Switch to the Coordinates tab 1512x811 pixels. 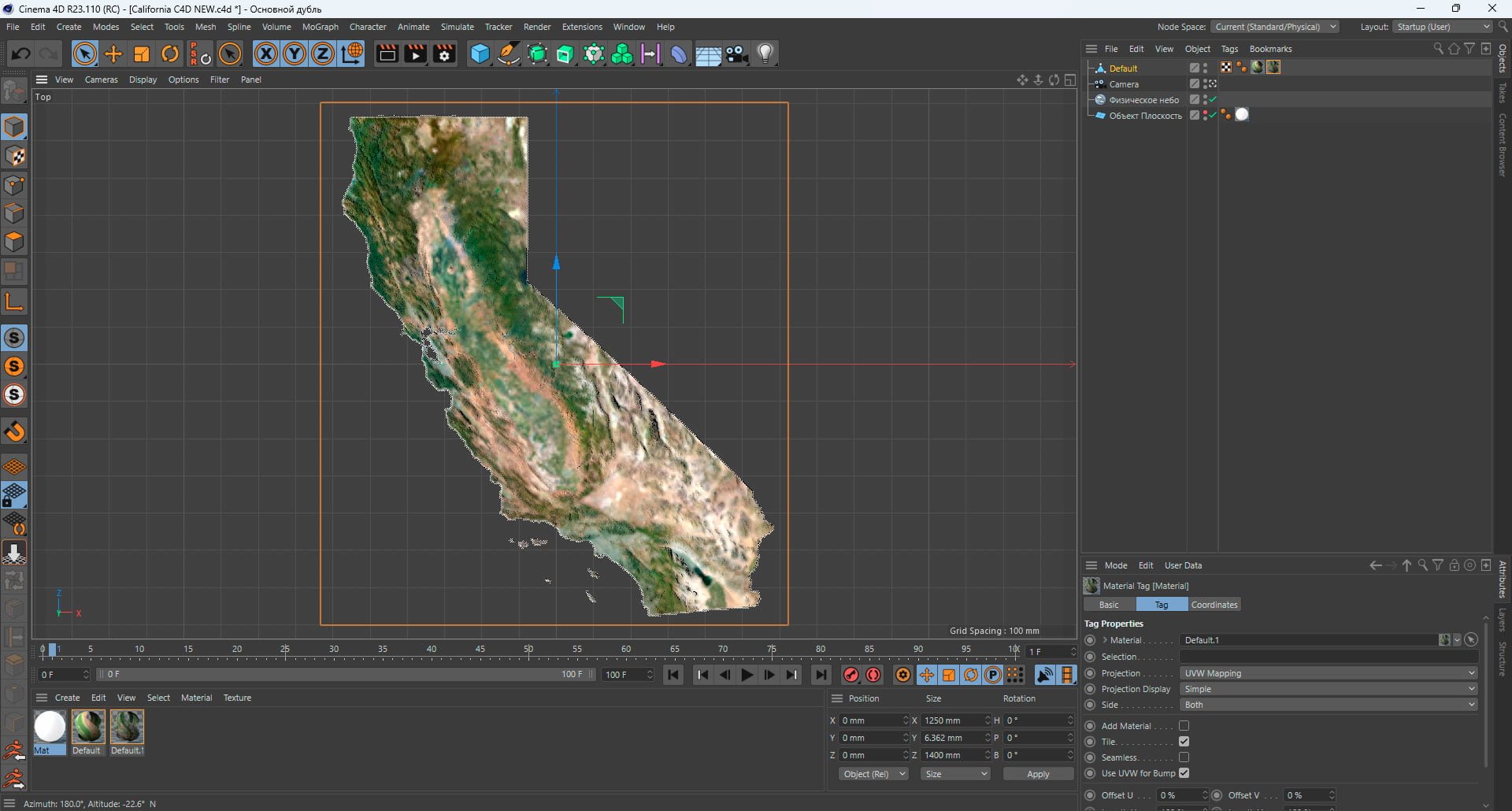[x=1214, y=605]
